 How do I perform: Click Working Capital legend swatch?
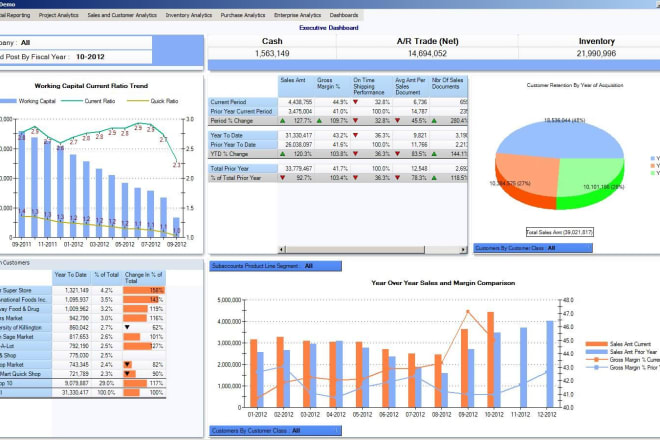tap(8, 101)
